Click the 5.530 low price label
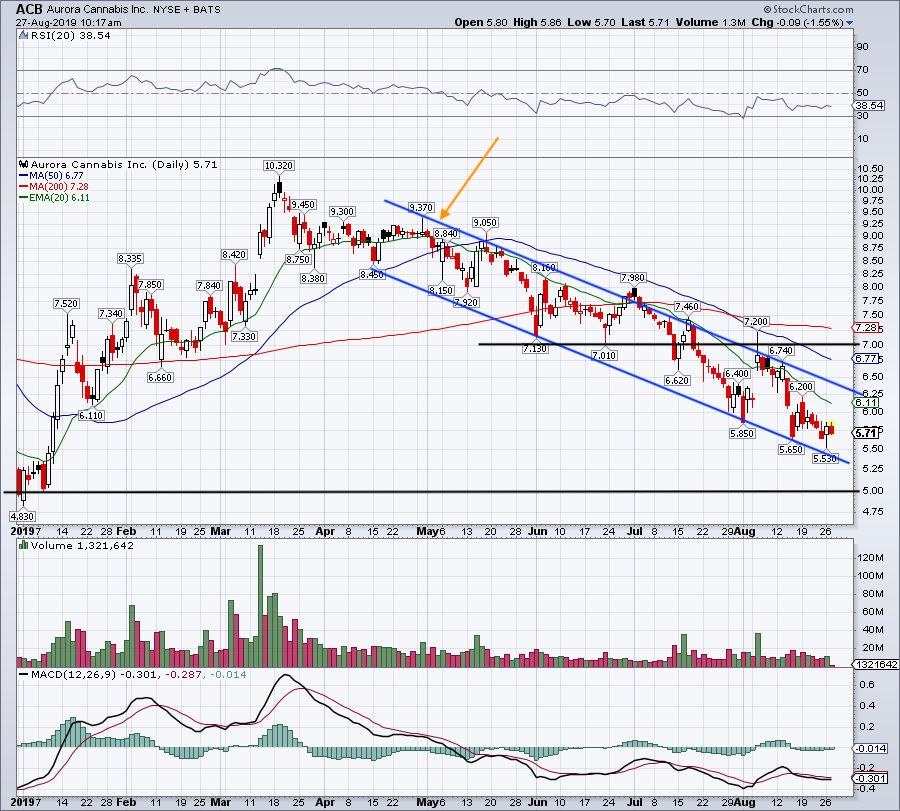Image resolution: width=900 pixels, height=811 pixels. [x=825, y=459]
